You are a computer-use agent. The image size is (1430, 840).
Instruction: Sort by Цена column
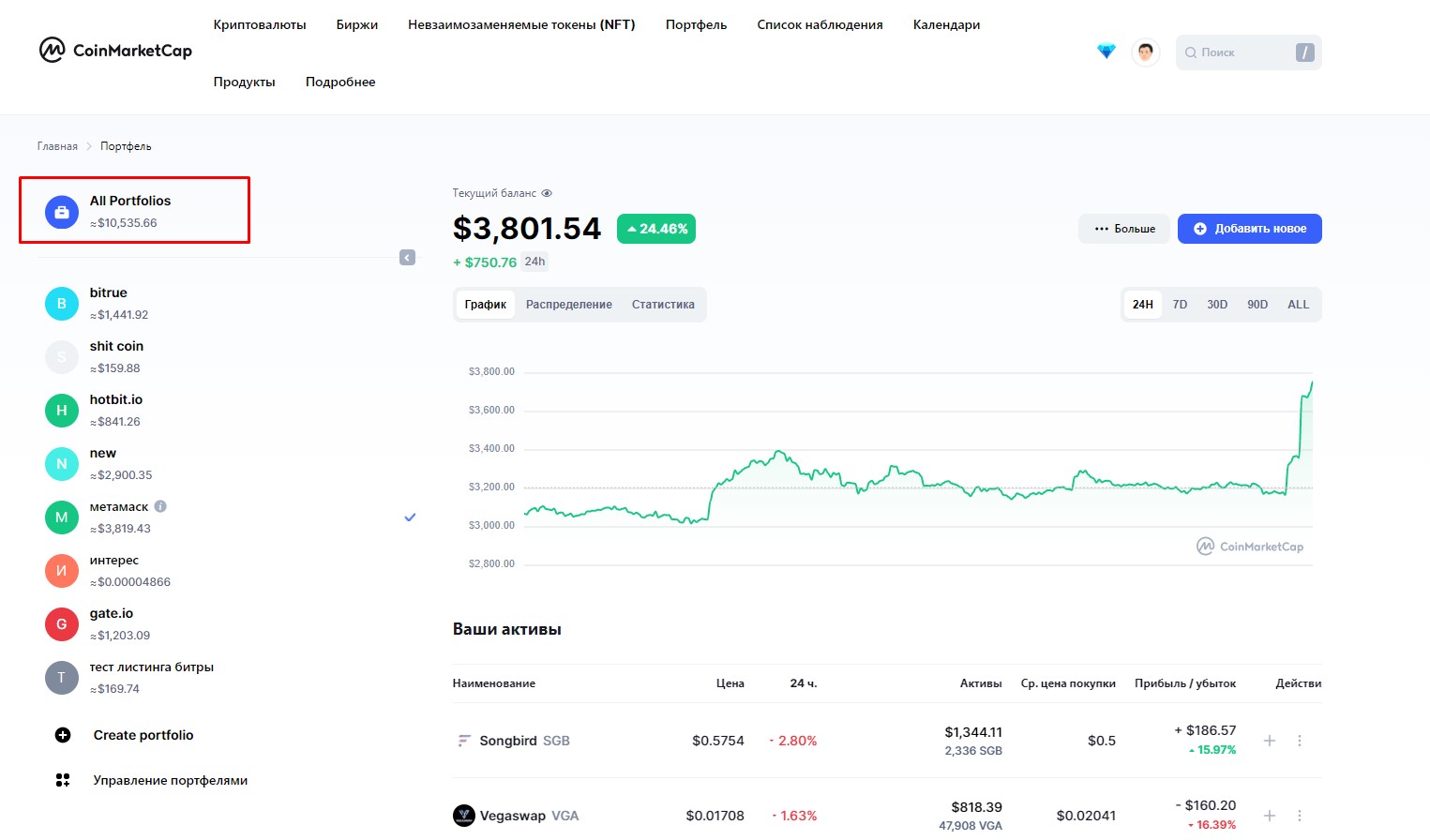click(730, 683)
